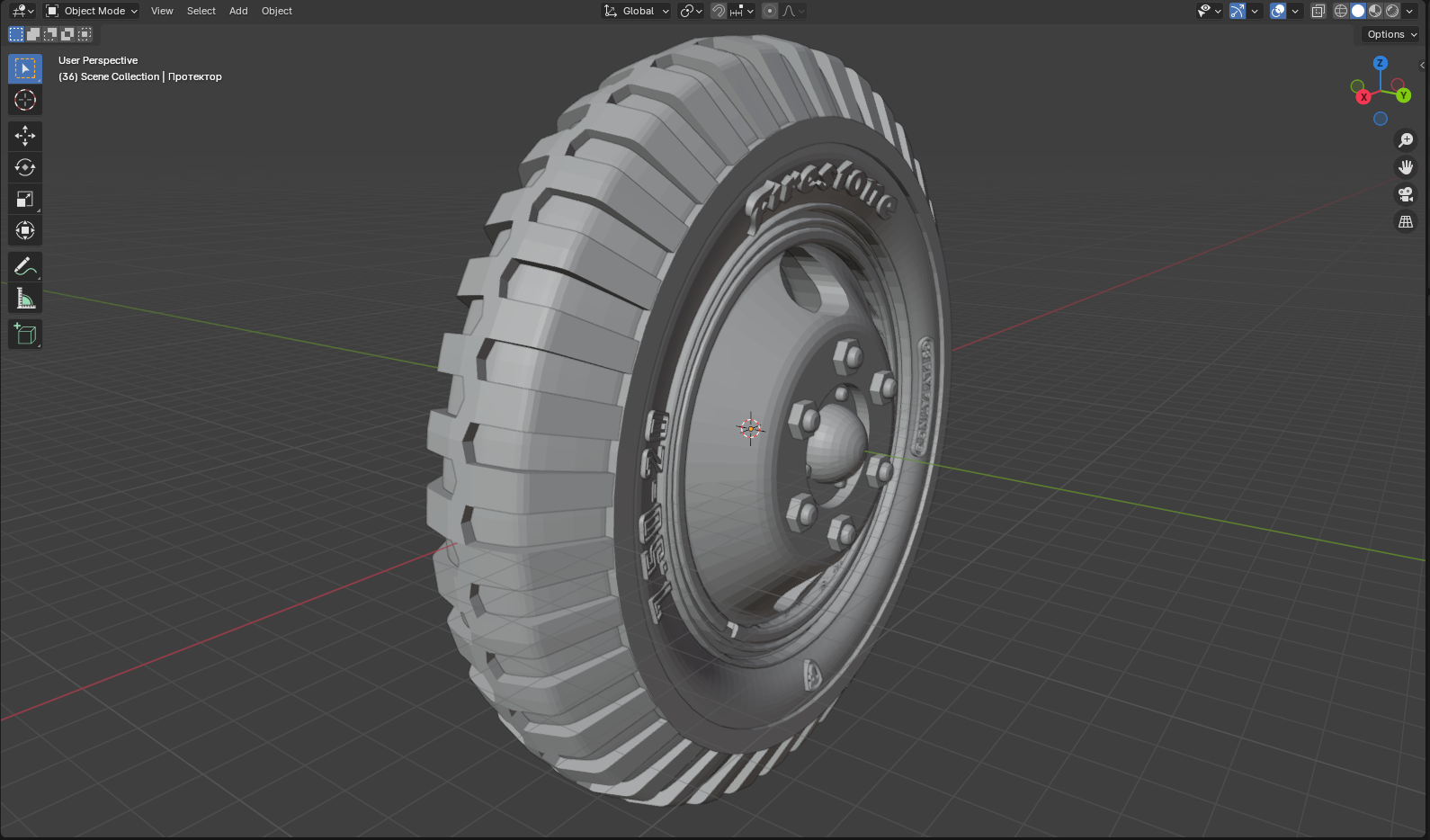Click the red X axis on navigation gizmo
Viewport: 1430px width, 840px height.
[x=1363, y=97]
